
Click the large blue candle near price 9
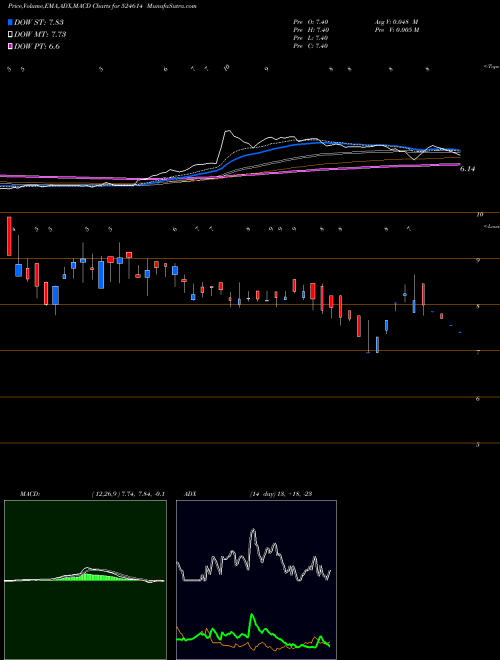coord(101,274)
